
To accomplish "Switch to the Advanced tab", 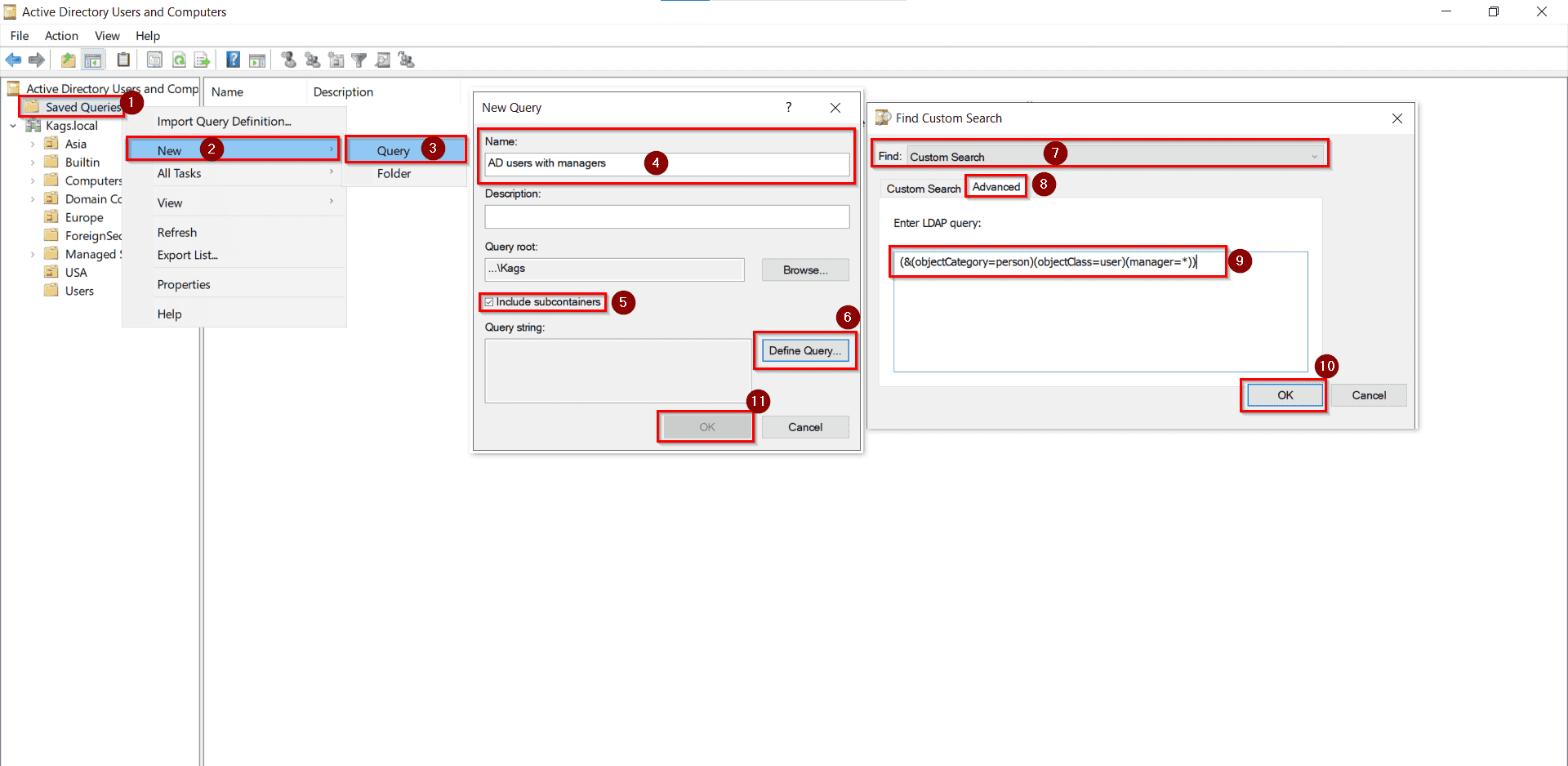I will pos(996,186).
